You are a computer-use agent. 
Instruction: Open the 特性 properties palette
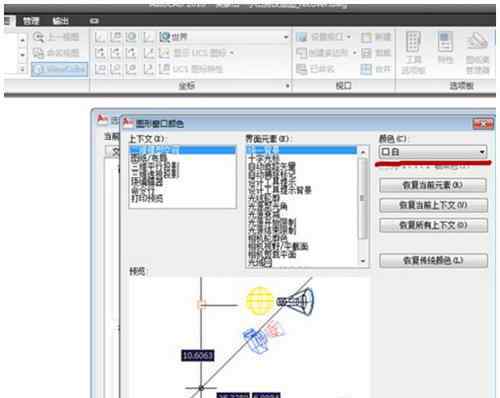(x=445, y=47)
